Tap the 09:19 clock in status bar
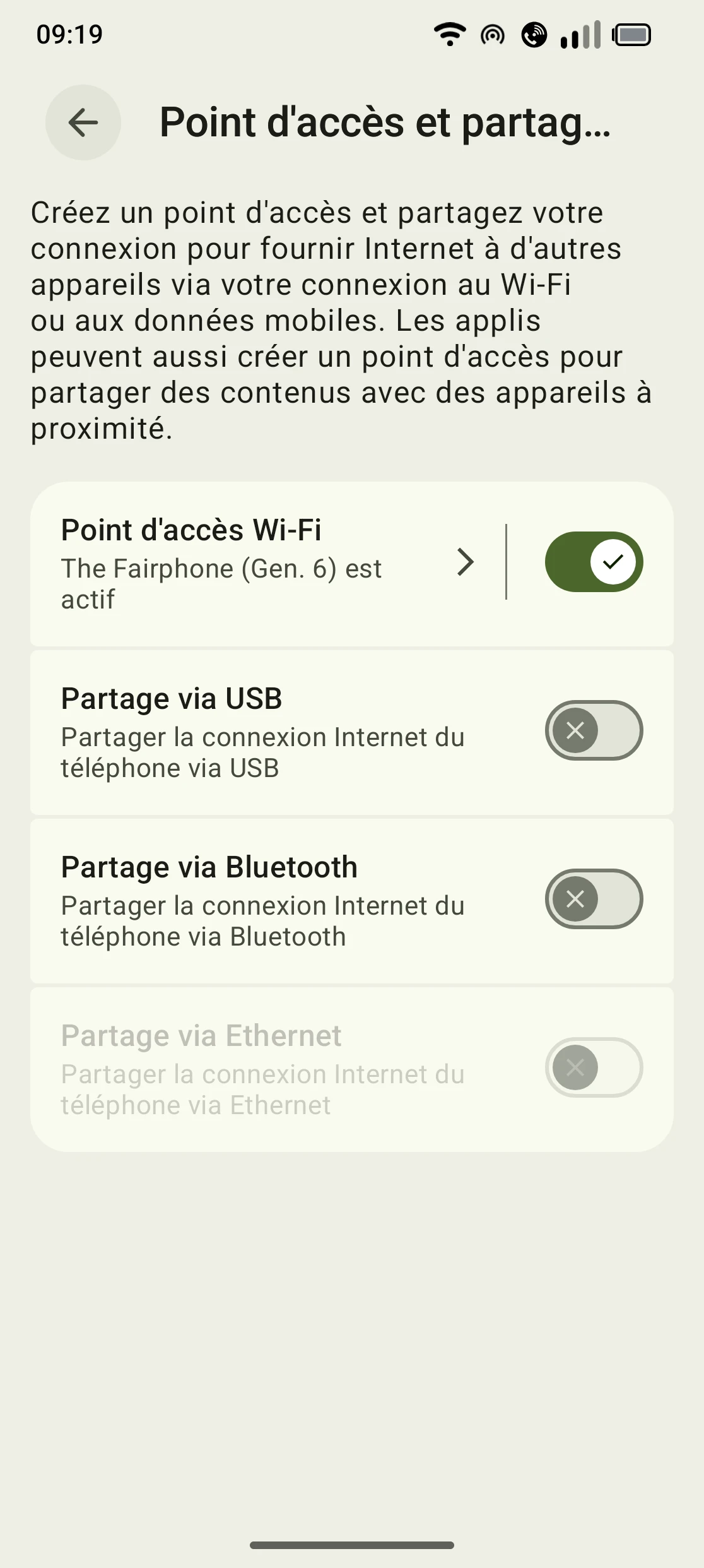Image resolution: width=704 pixels, height=1568 pixels. coord(69,35)
